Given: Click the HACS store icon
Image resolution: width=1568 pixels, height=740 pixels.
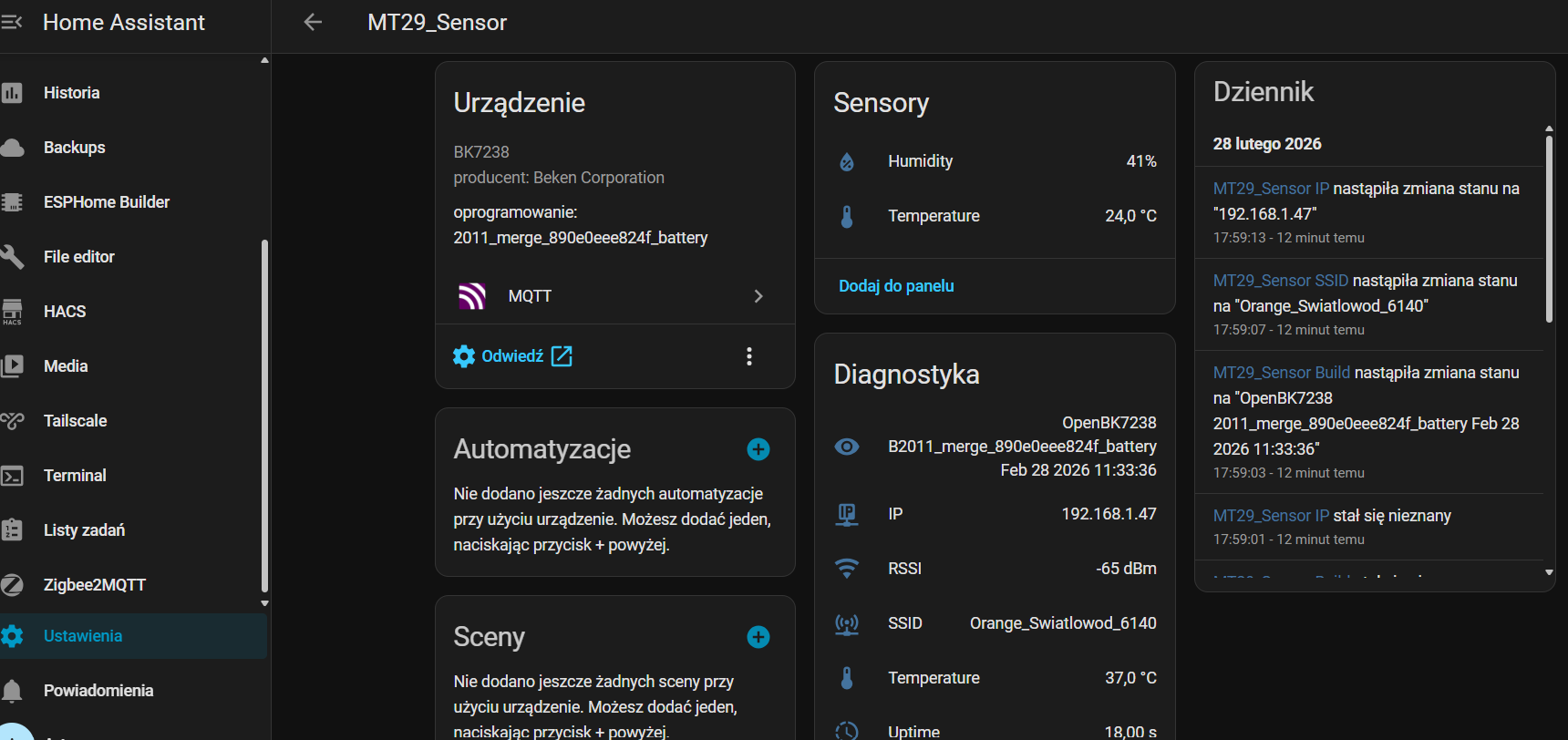Looking at the screenshot, I should (x=12, y=312).
